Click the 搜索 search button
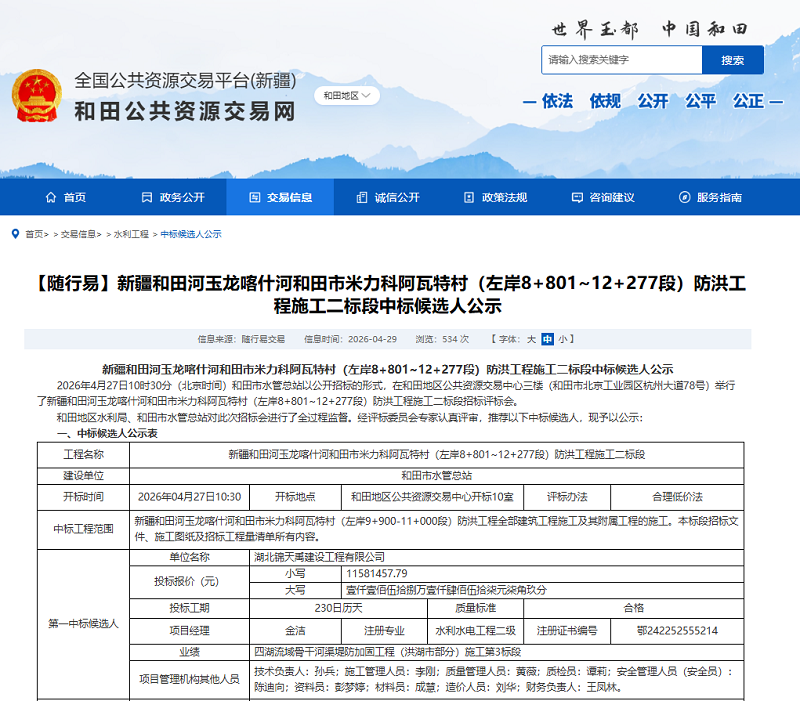 click(733, 60)
